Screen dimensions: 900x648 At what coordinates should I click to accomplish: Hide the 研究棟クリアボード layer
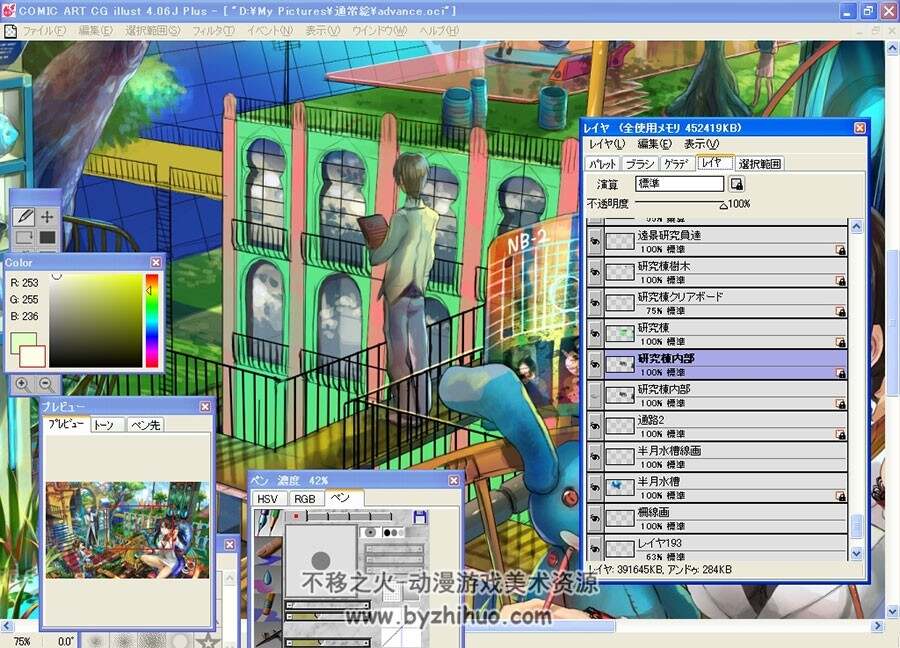point(595,303)
